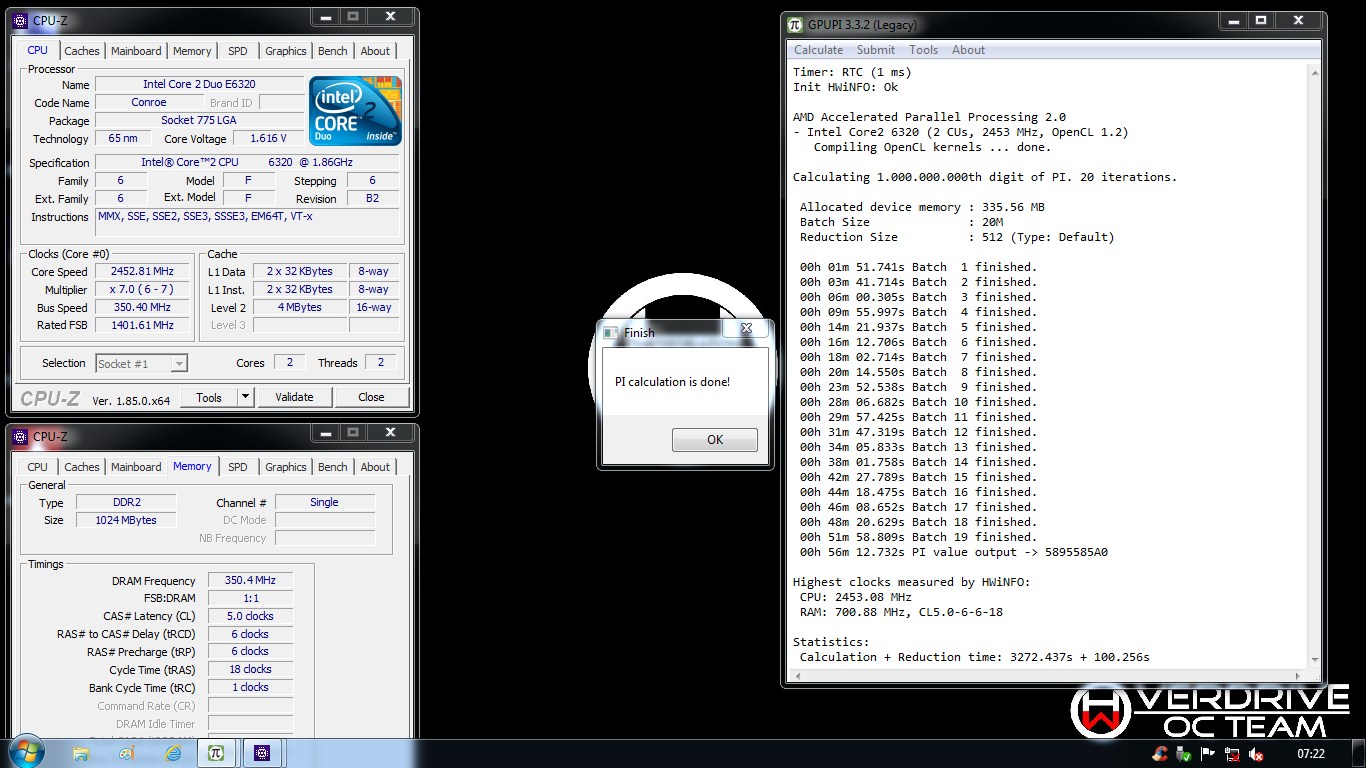Click the 'PI calculation is done!' message
1366x768 pixels.
[672, 382]
